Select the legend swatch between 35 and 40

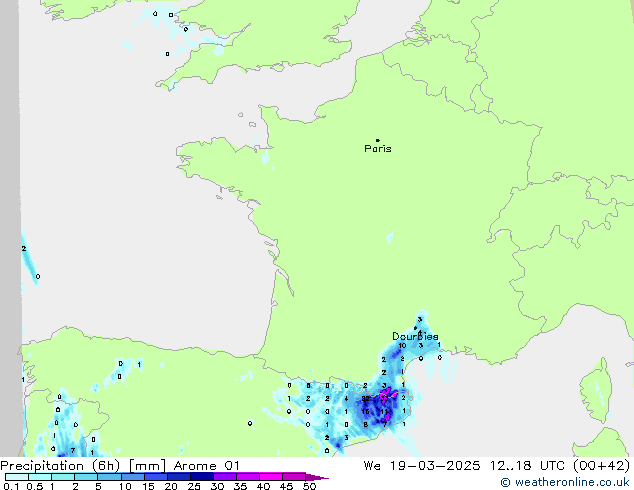coord(247,477)
